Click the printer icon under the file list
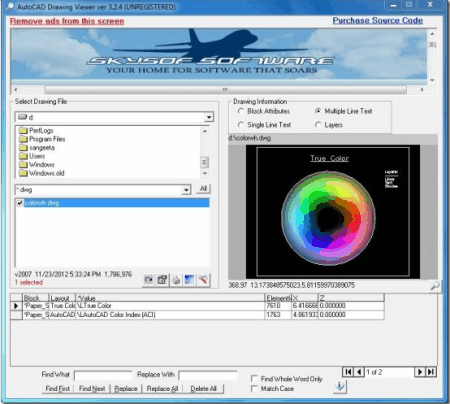450x404 pixels. pos(176,280)
